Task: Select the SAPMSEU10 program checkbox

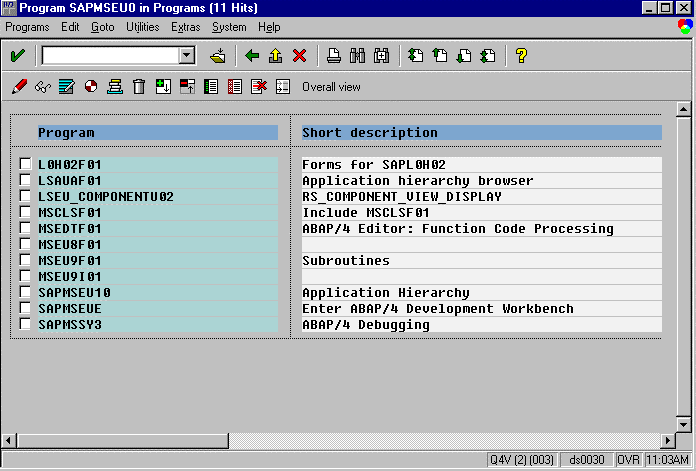Action: (25, 292)
